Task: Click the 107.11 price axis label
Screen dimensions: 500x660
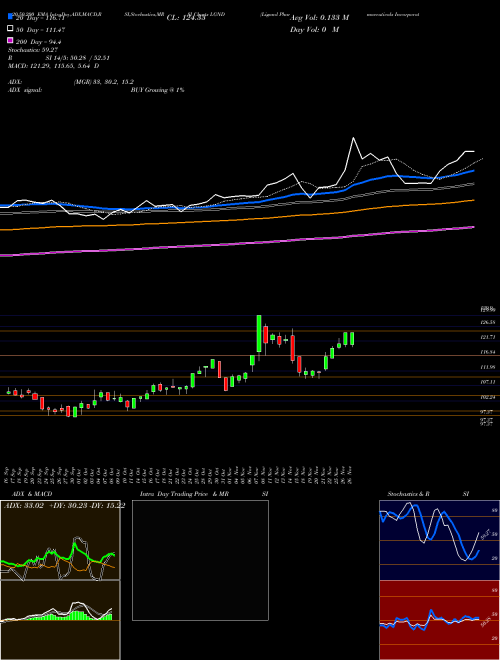Action: pyautogui.click(x=488, y=382)
